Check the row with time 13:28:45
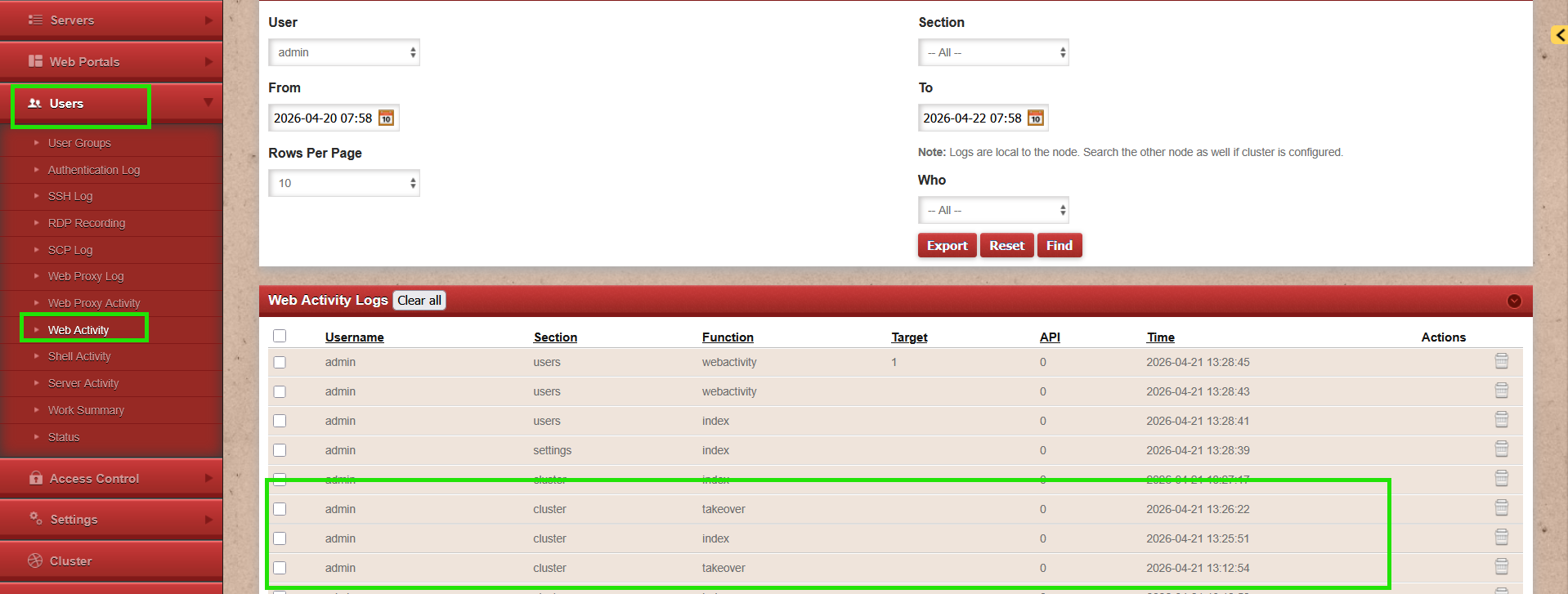This screenshot has width=1568, height=594. pos(280,362)
